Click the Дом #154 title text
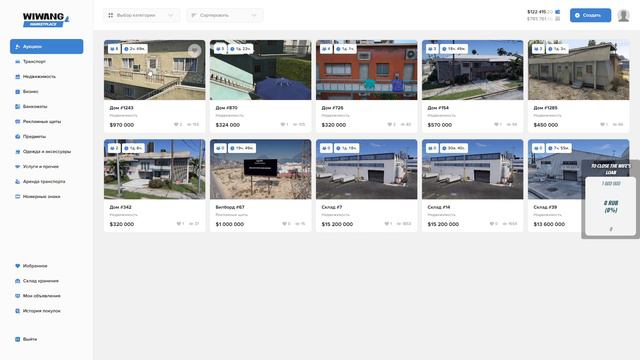This screenshot has width=640, height=360. [x=438, y=108]
